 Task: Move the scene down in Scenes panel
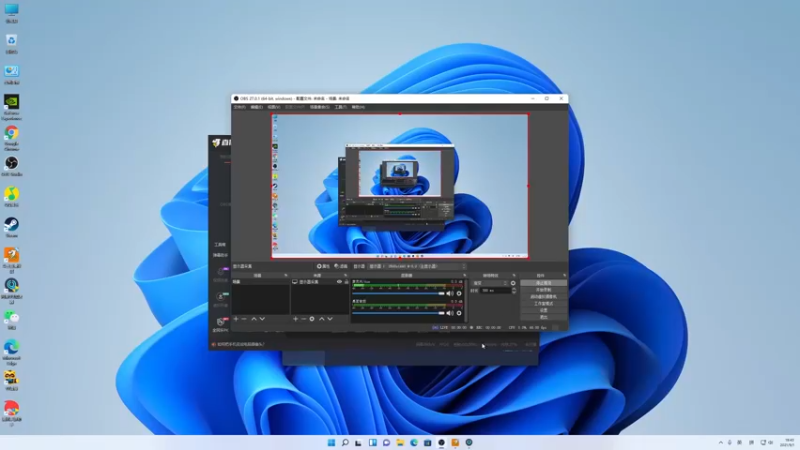point(262,319)
